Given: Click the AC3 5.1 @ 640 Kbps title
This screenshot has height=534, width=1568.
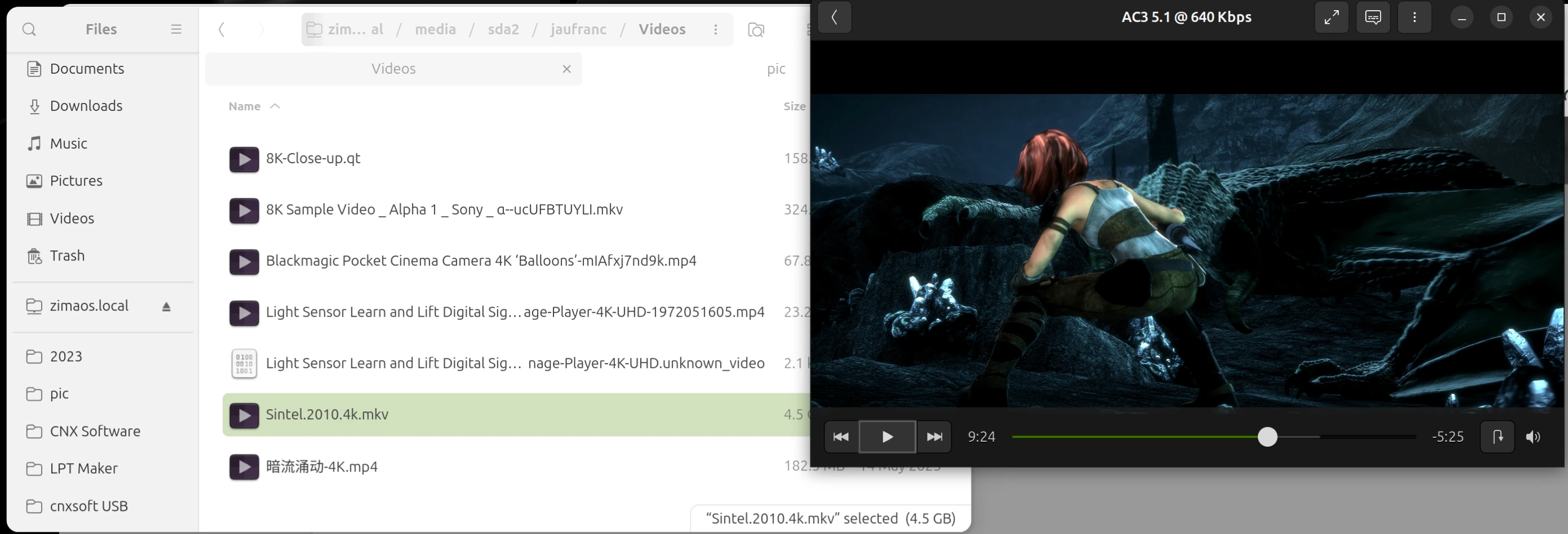Looking at the screenshot, I should (x=1186, y=17).
